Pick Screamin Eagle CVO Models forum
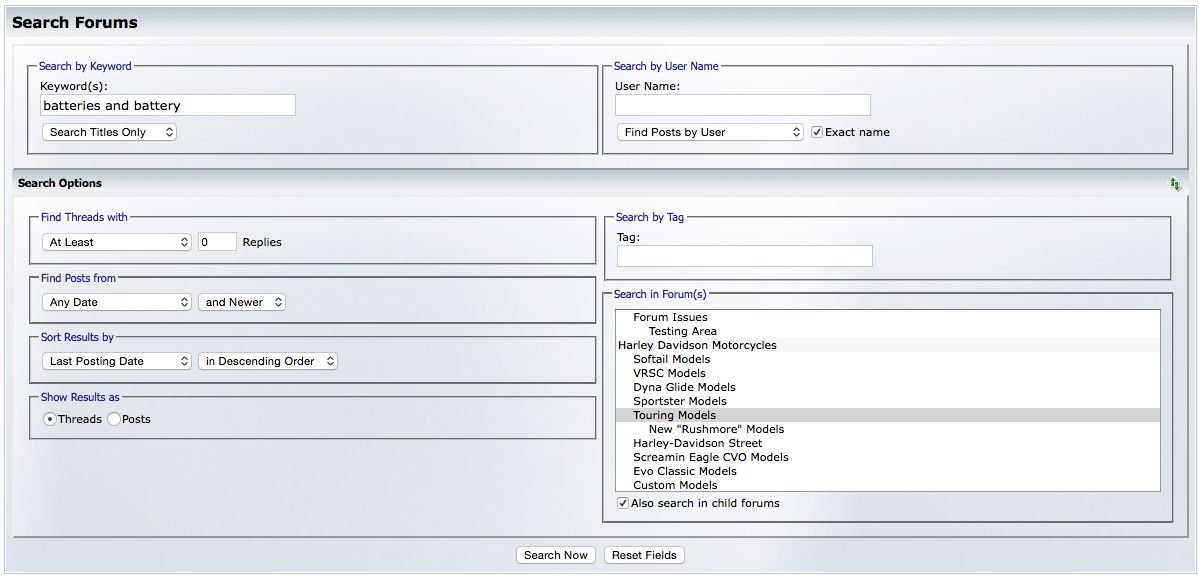1199x582 pixels. 710,457
